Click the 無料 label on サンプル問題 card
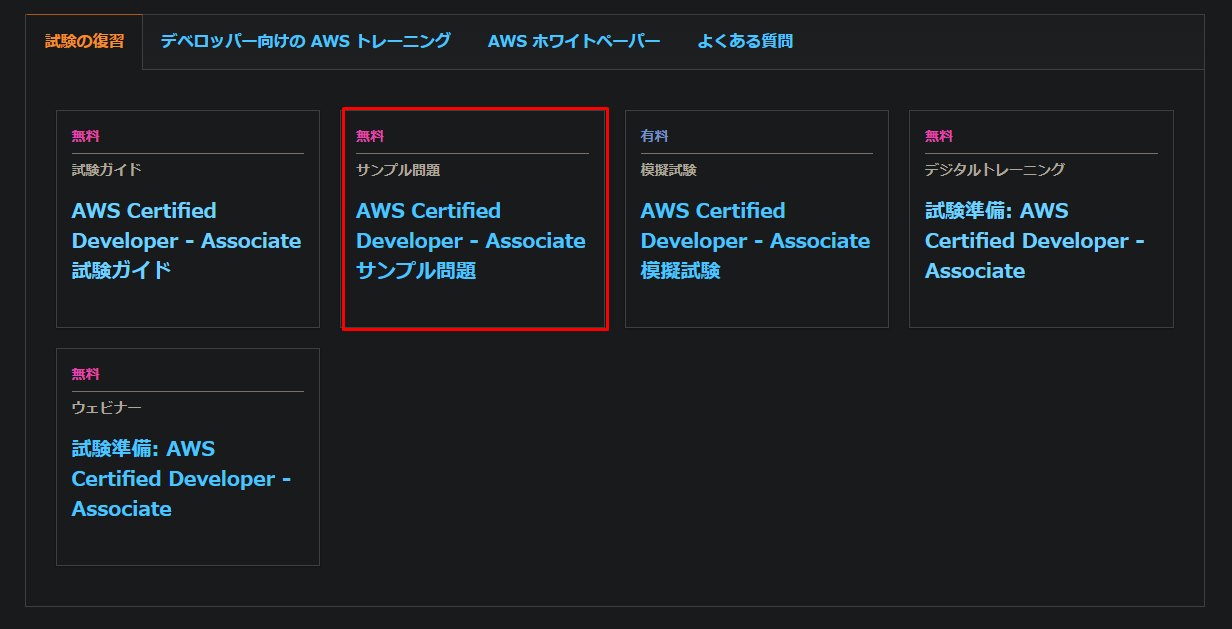The width and height of the screenshot is (1232, 629). coord(370,136)
